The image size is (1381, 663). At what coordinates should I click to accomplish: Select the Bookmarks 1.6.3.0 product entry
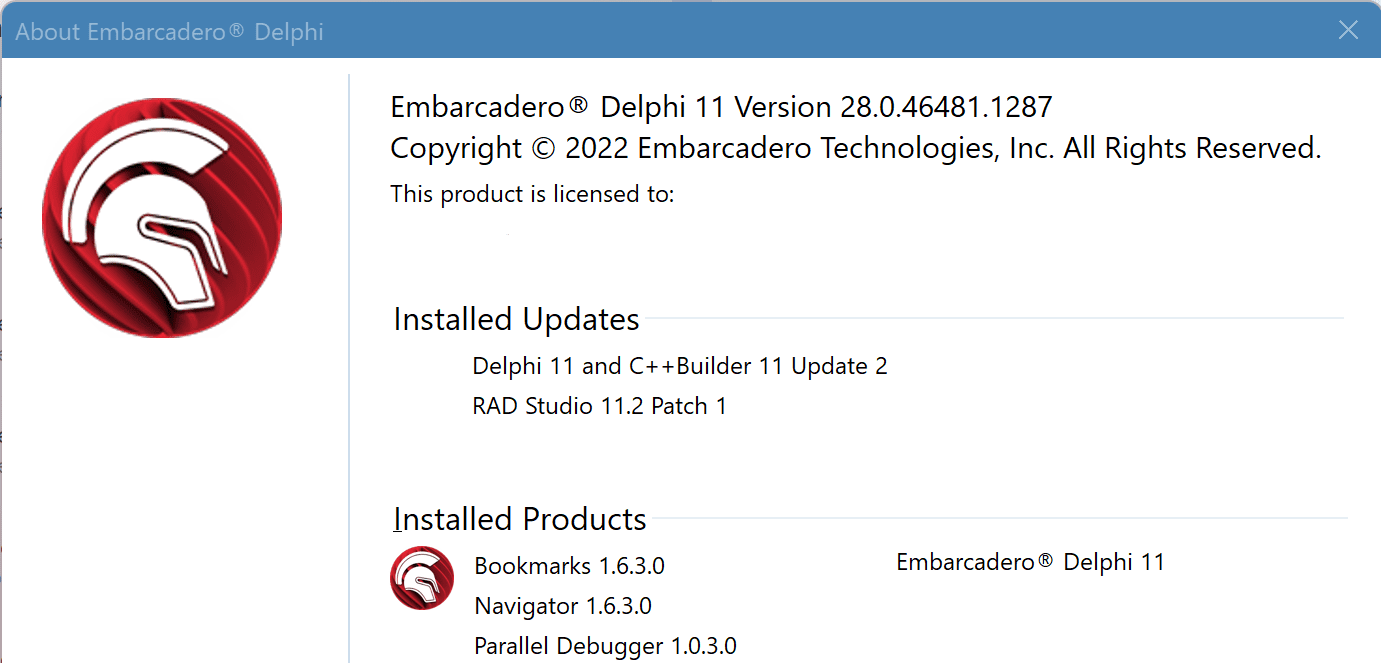pos(569,566)
